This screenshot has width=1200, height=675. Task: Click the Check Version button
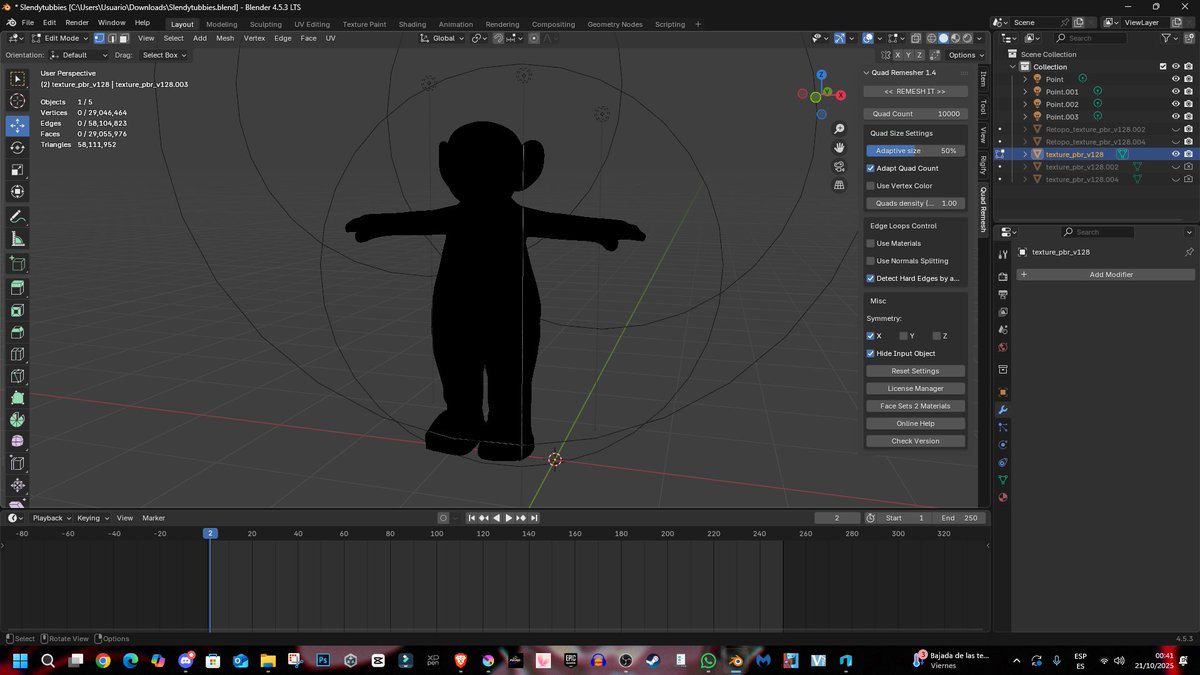coord(915,441)
